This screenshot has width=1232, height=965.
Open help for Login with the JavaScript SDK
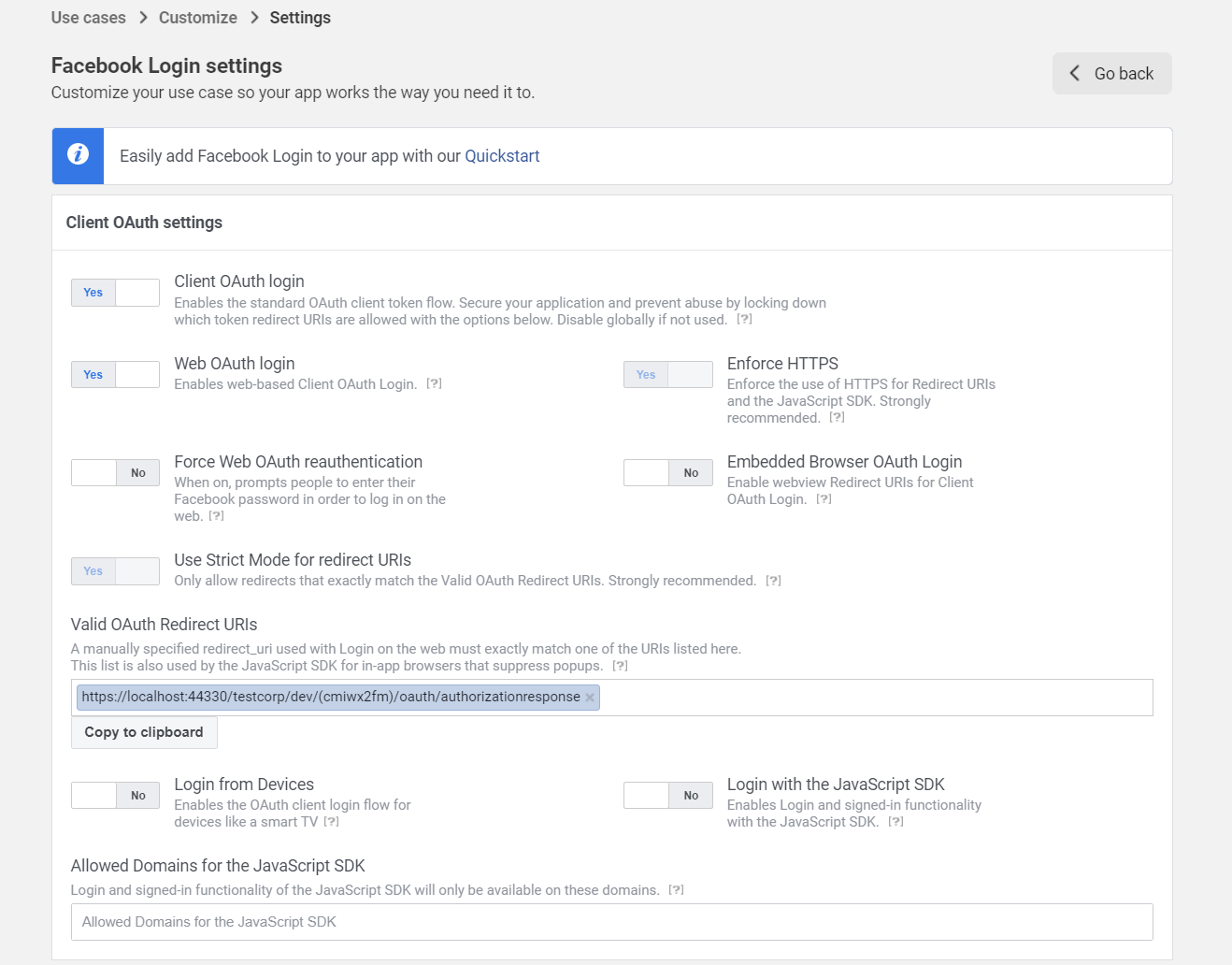click(895, 821)
